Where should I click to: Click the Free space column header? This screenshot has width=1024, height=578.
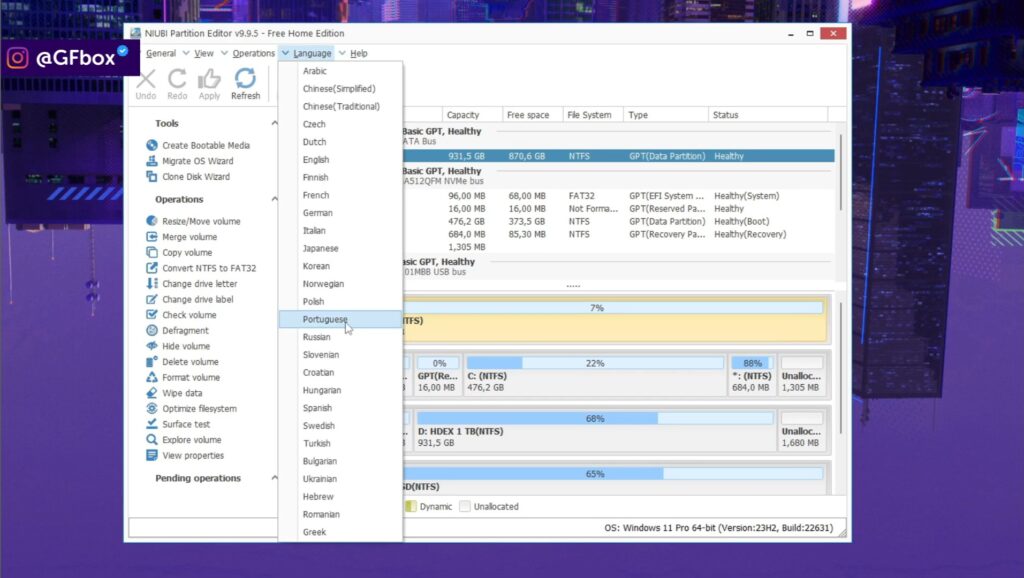532,115
